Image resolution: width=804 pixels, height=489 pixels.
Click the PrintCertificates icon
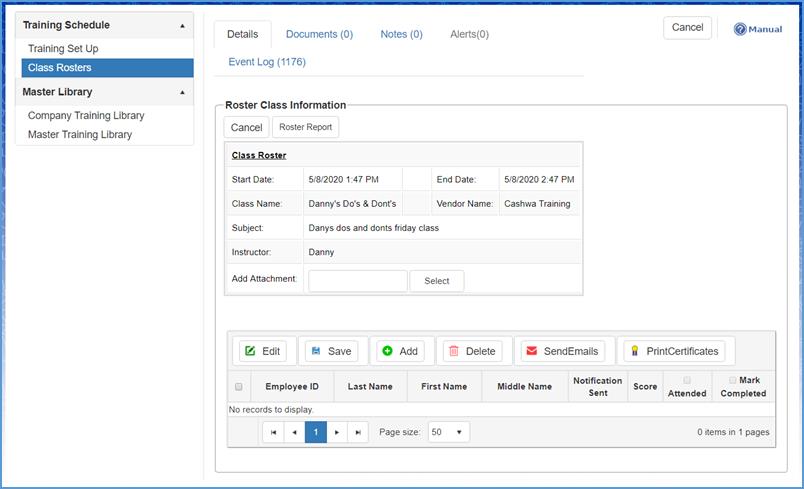[633, 351]
